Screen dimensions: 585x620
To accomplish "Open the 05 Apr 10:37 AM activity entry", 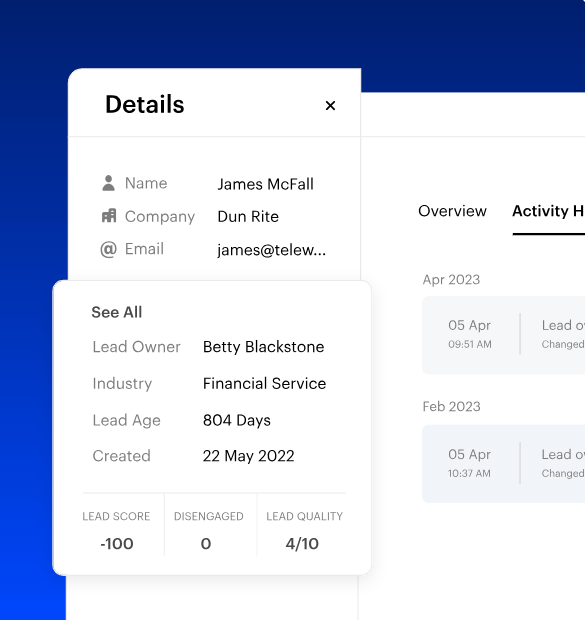I will click(x=504, y=464).
